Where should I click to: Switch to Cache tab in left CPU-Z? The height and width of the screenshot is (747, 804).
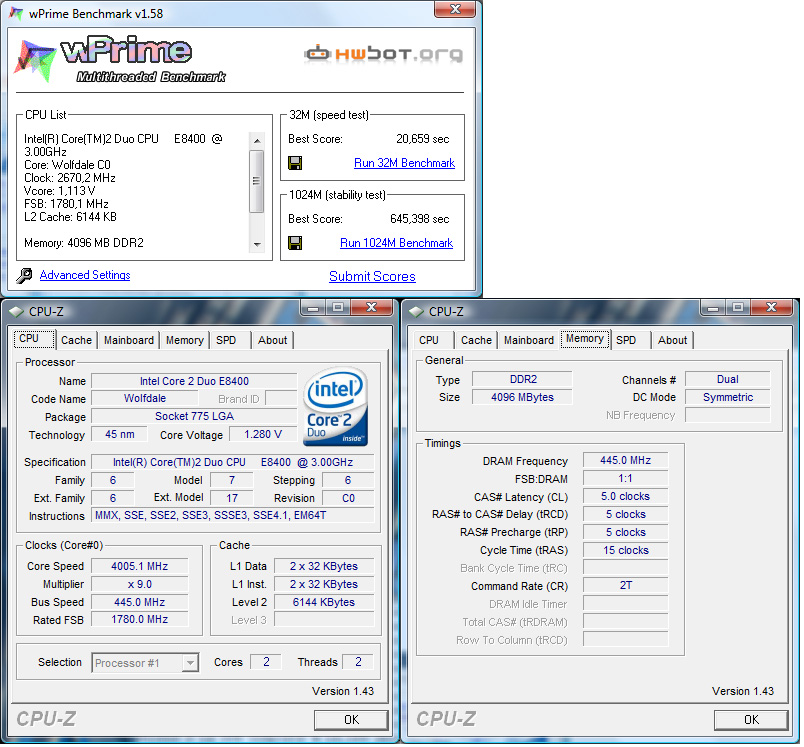76,340
